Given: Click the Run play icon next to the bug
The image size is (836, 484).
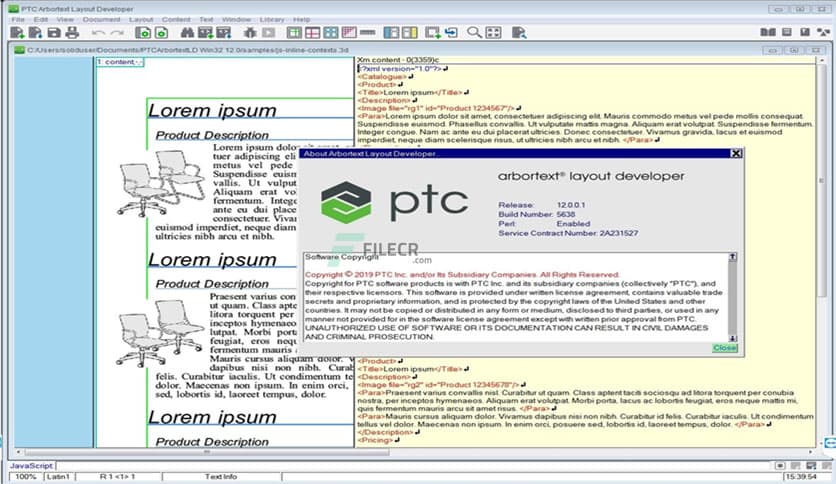Looking at the screenshot, I should [269, 33].
